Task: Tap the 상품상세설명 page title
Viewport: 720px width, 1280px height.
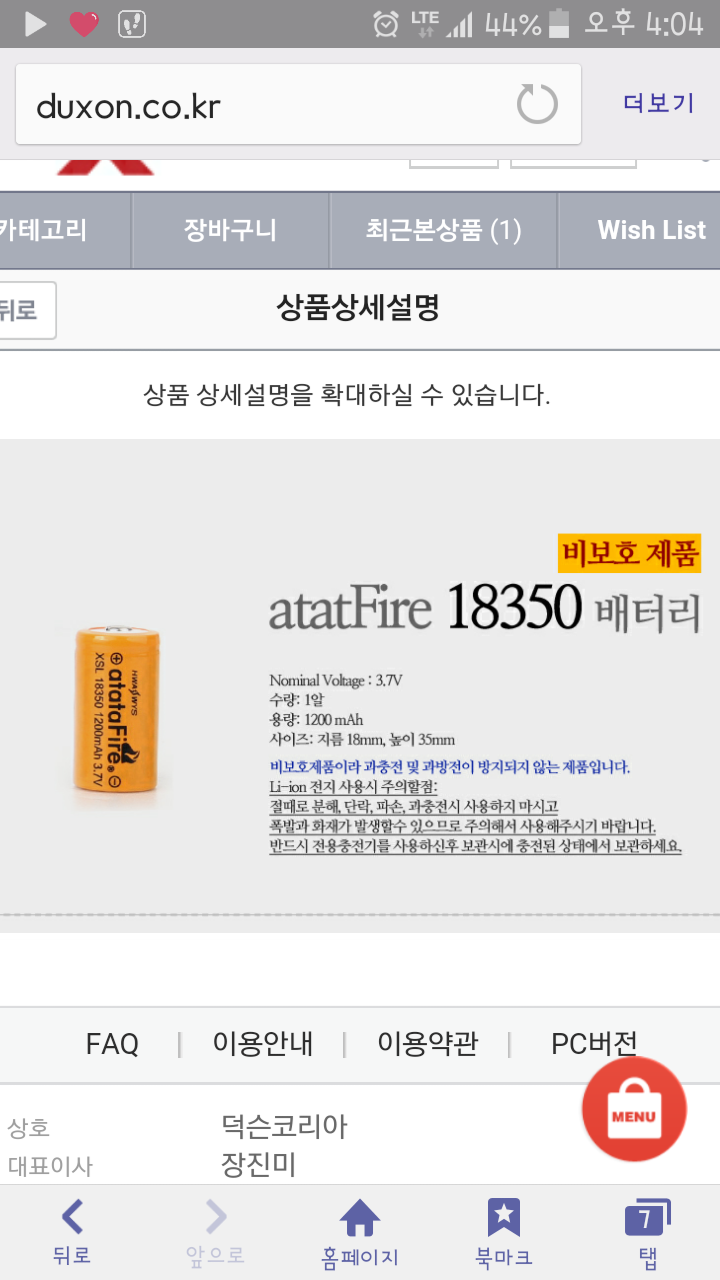Action: 358,309
